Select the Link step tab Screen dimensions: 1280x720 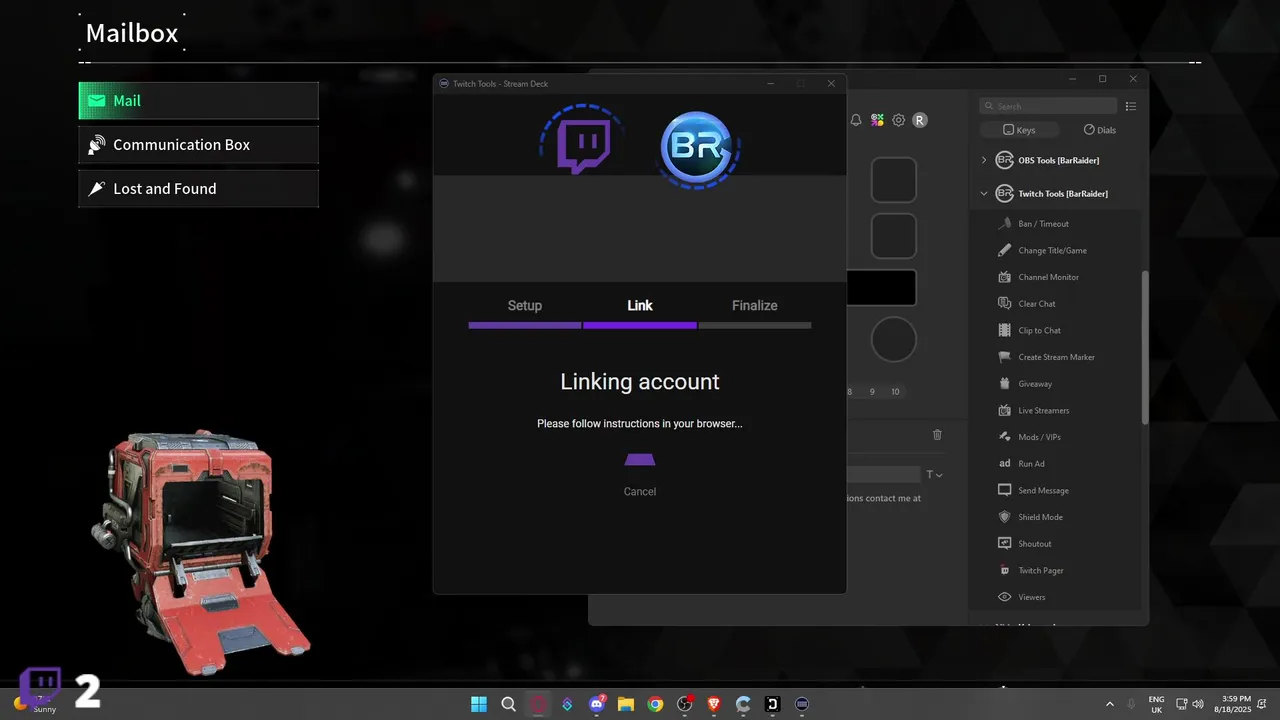[x=640, y=306]
